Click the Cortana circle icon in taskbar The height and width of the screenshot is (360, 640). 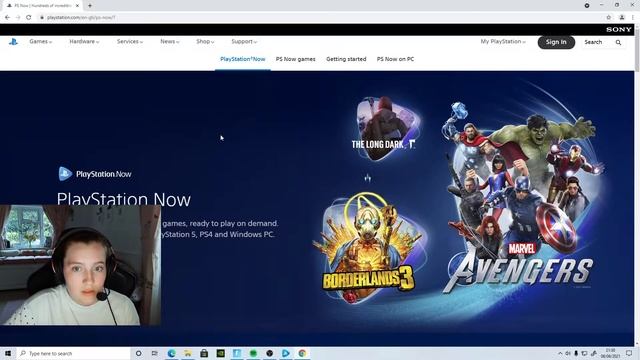coord(138,353)
